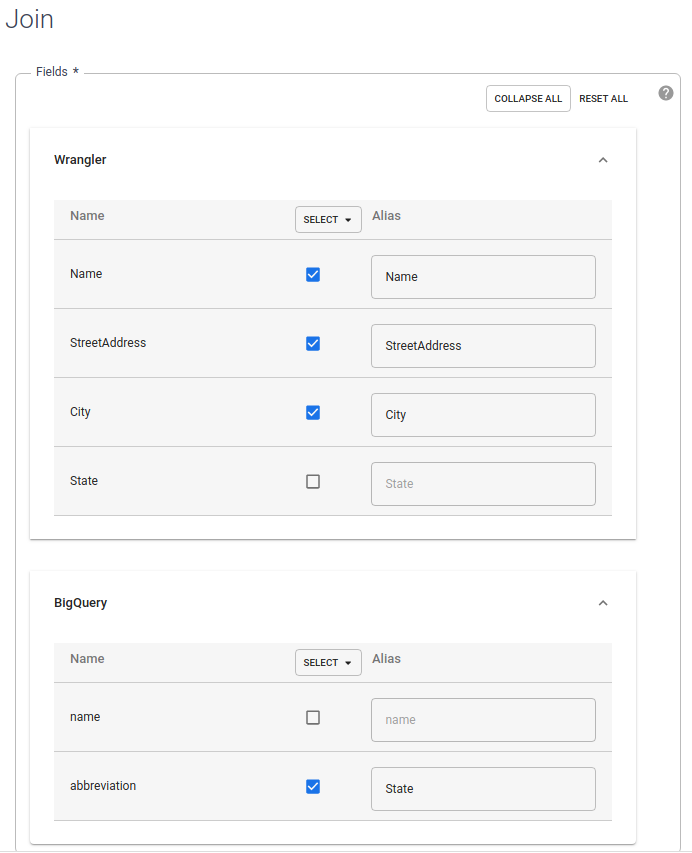Open the SELECT dropdown in the BigQuery table
Viewport: 692px width, 853px height.
[327, 662]
